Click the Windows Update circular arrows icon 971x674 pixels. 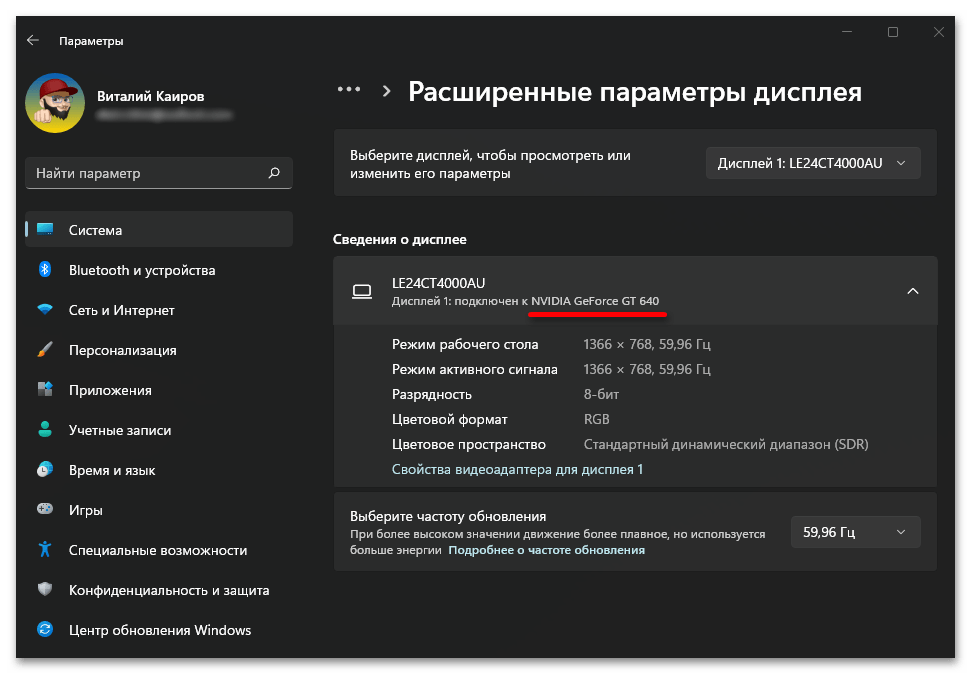point(45,629)
